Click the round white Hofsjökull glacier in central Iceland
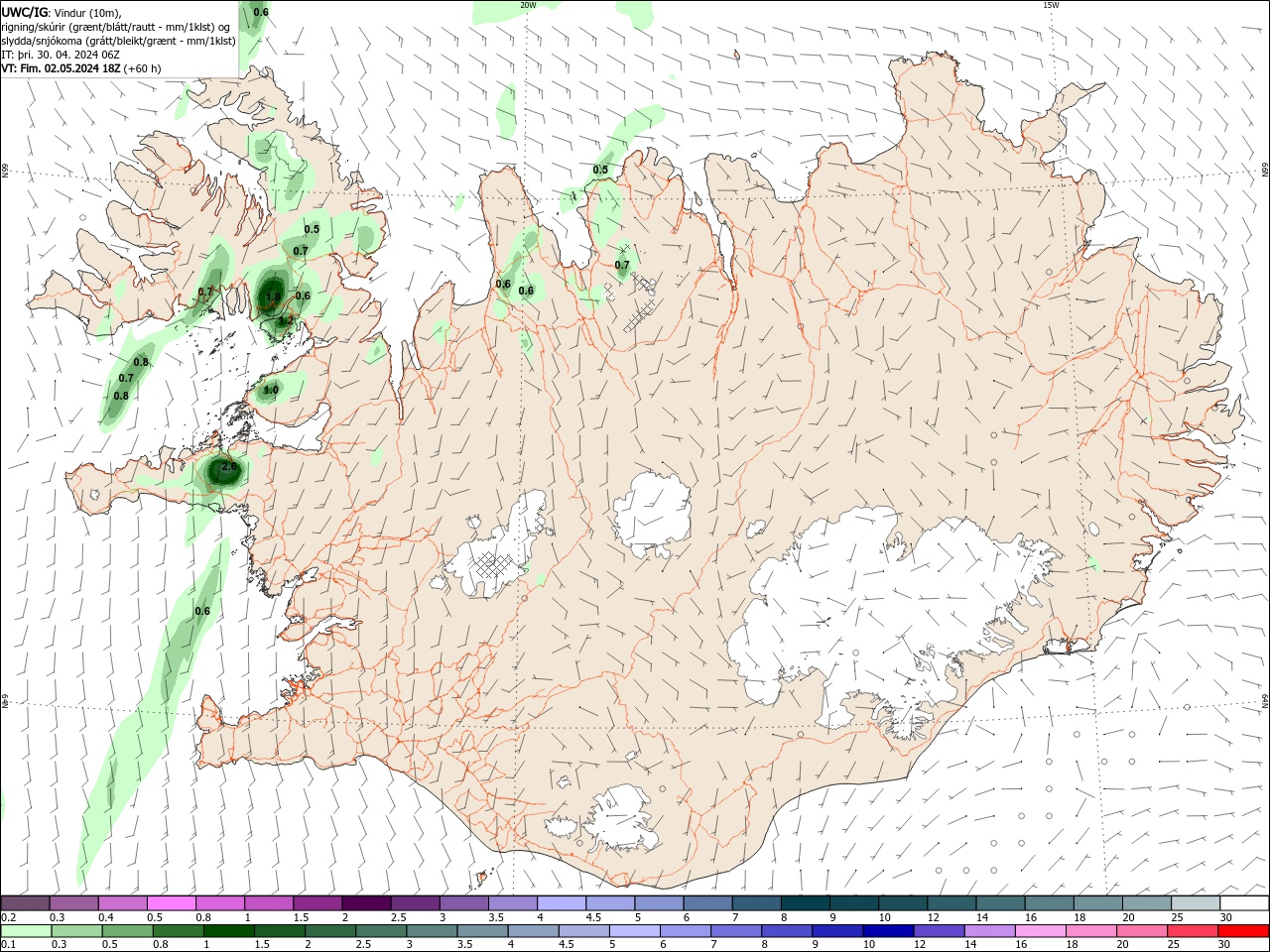 (652, 514)
